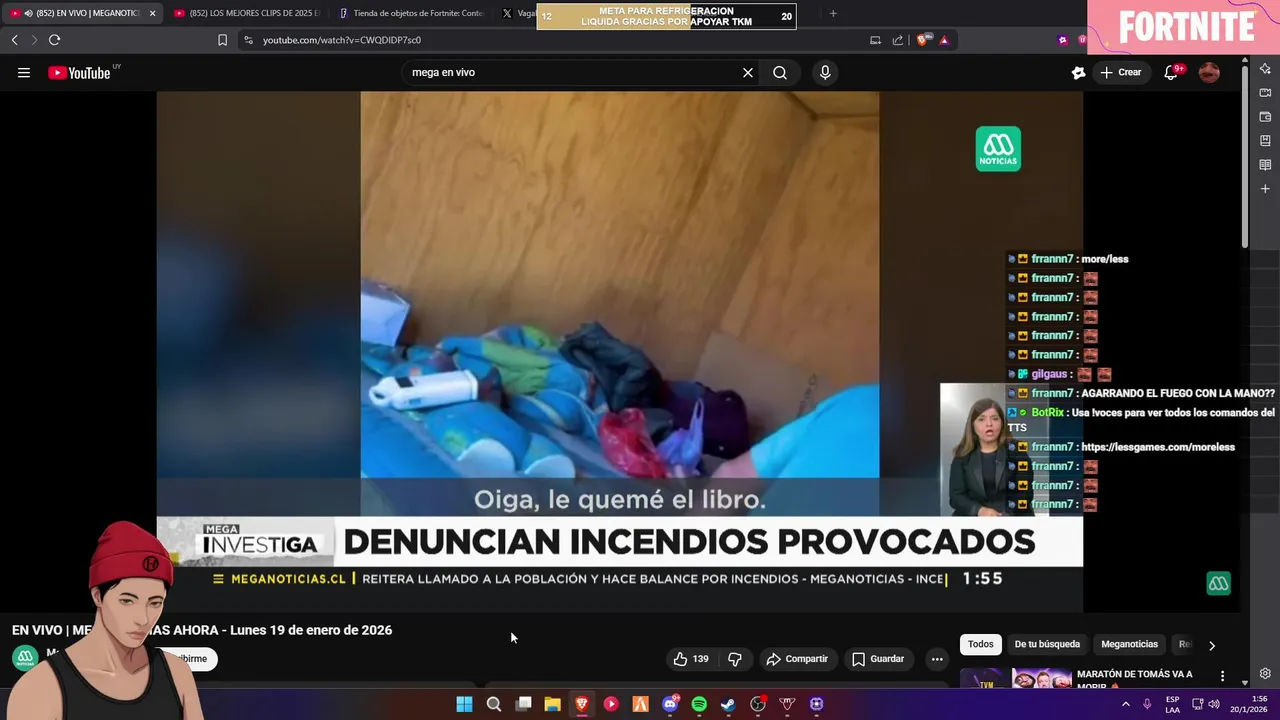Image resolution: width=1280 pixels, height=720 pixels.
Task: Bookmark this page in Brave
Action: click(x=222, y=40)
